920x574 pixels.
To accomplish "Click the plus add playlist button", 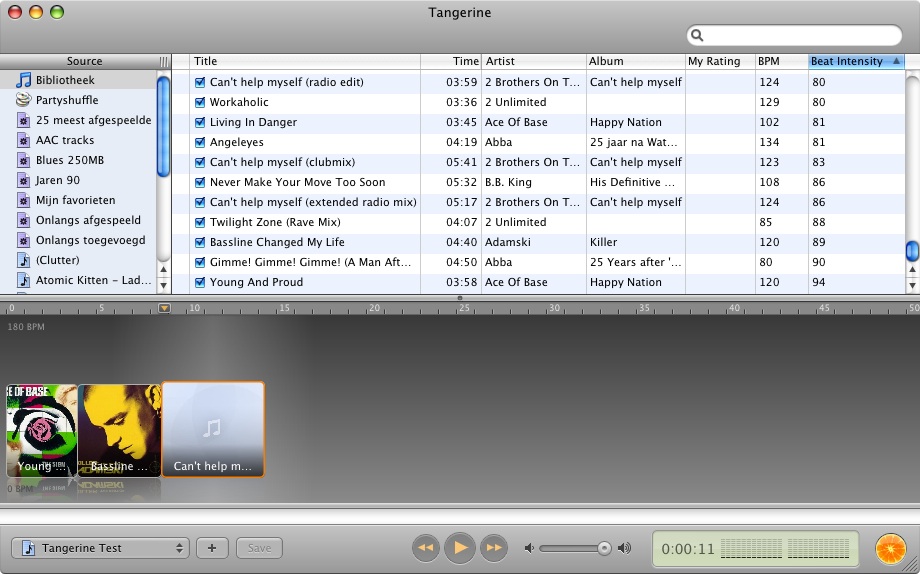I will (x=212, y=548).
